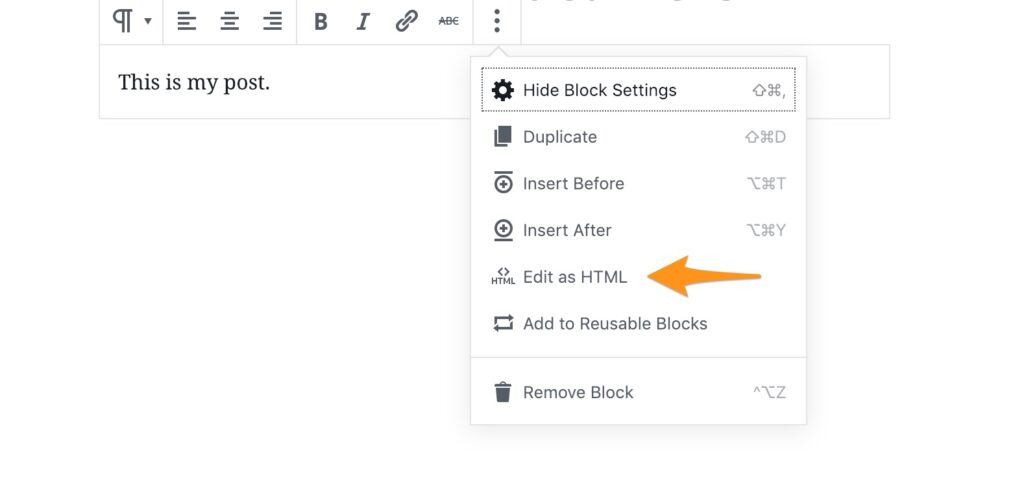Apply strikethrough formatting
The width and height of the screenshot is (1024, 489).
click(x=449, y=22)
